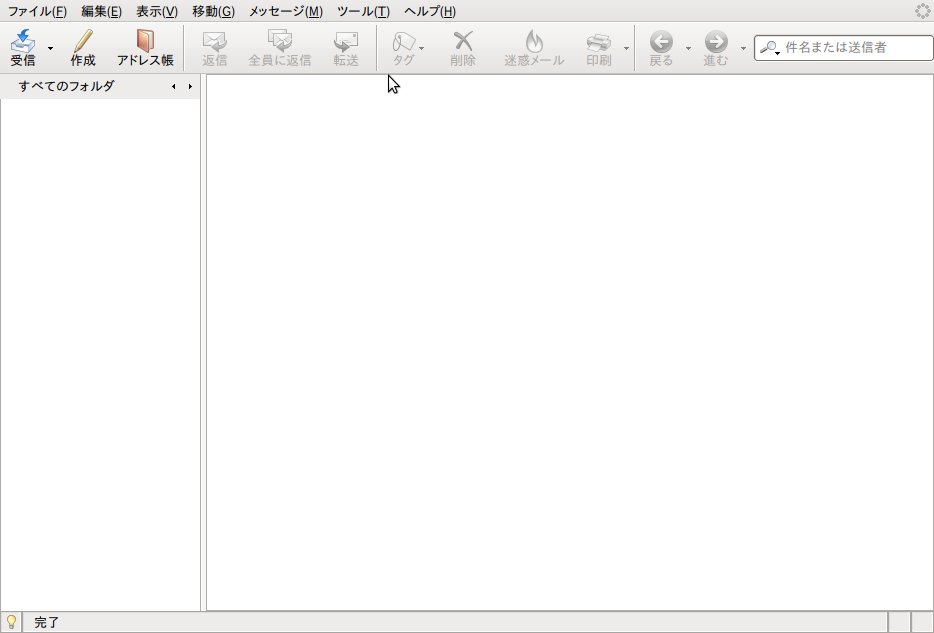Open the 受信 dropdown arrow

pos(51,48)
